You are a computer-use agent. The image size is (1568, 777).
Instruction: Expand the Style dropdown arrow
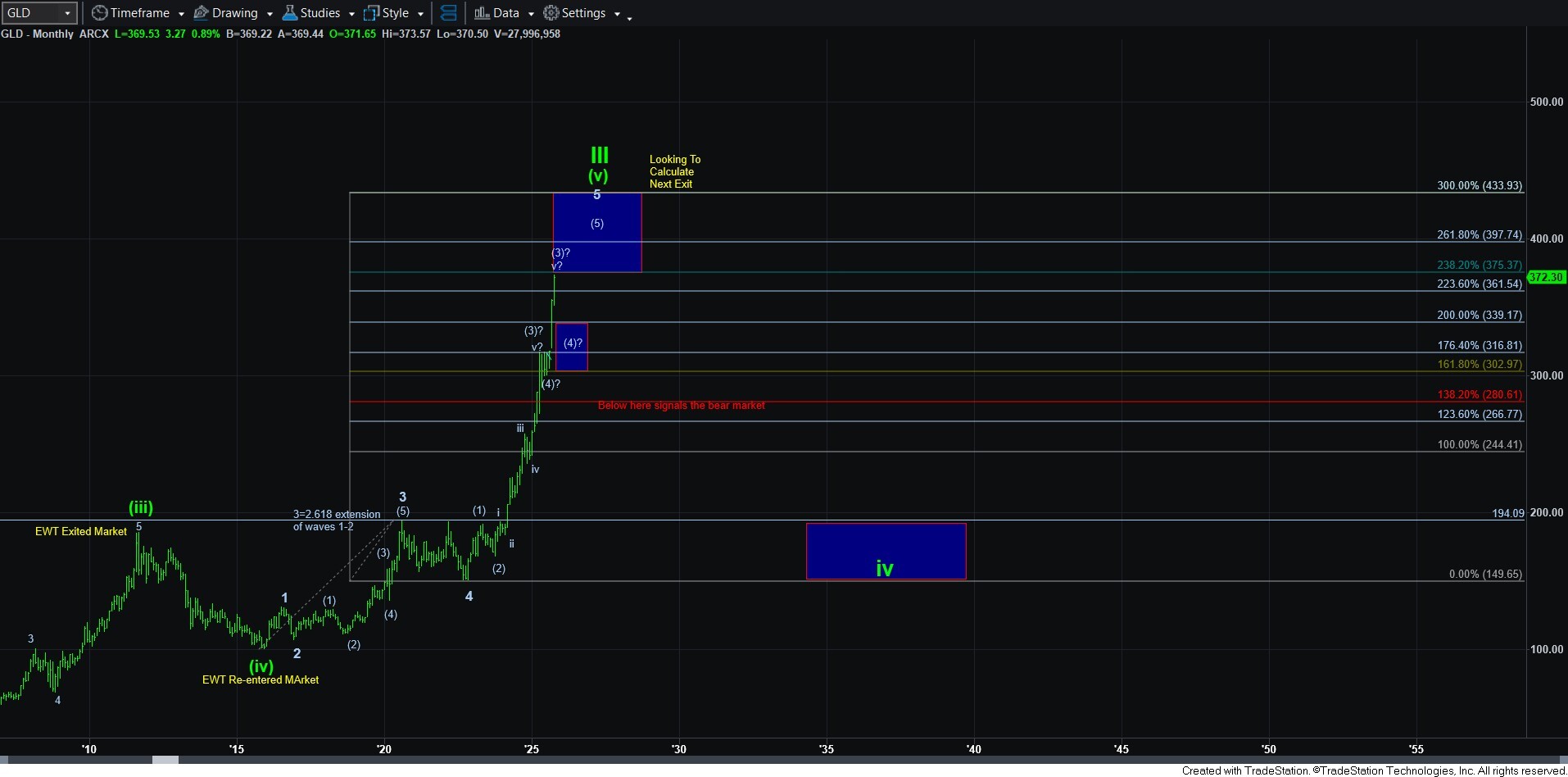click(420, 14)
